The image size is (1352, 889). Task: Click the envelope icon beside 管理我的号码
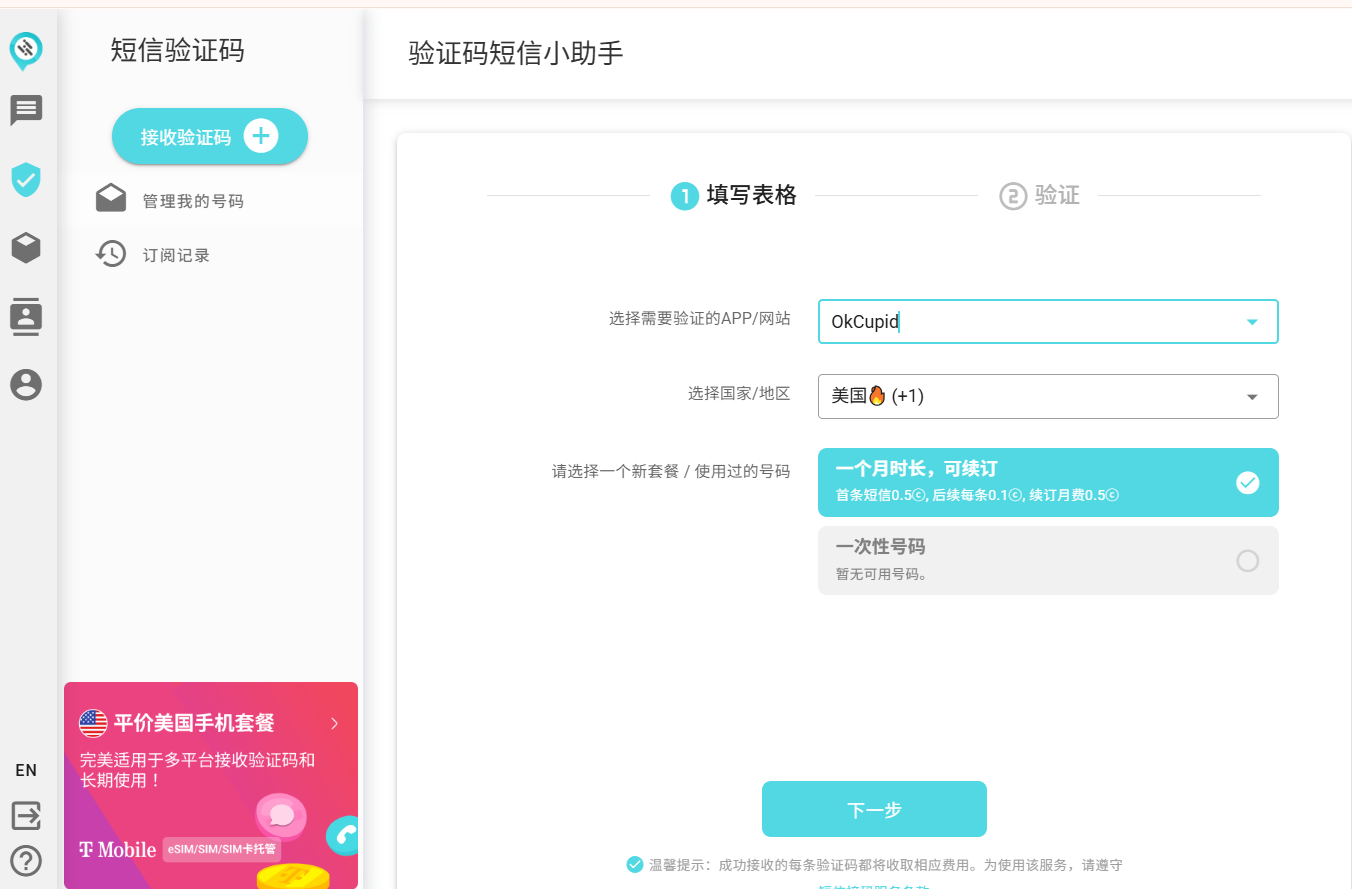click(111, 200)
